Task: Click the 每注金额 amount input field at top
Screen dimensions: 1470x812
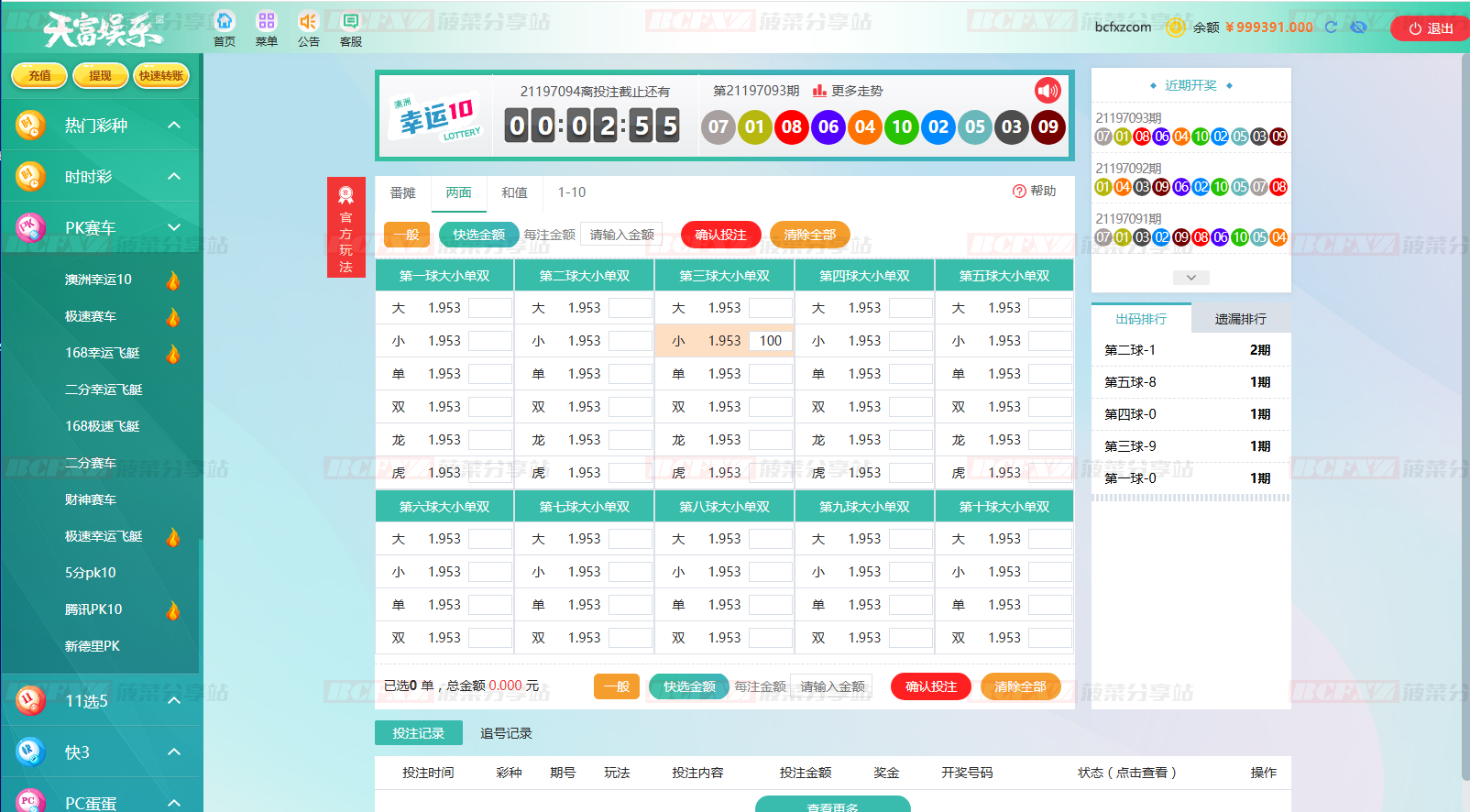Action: pos(621,235)
